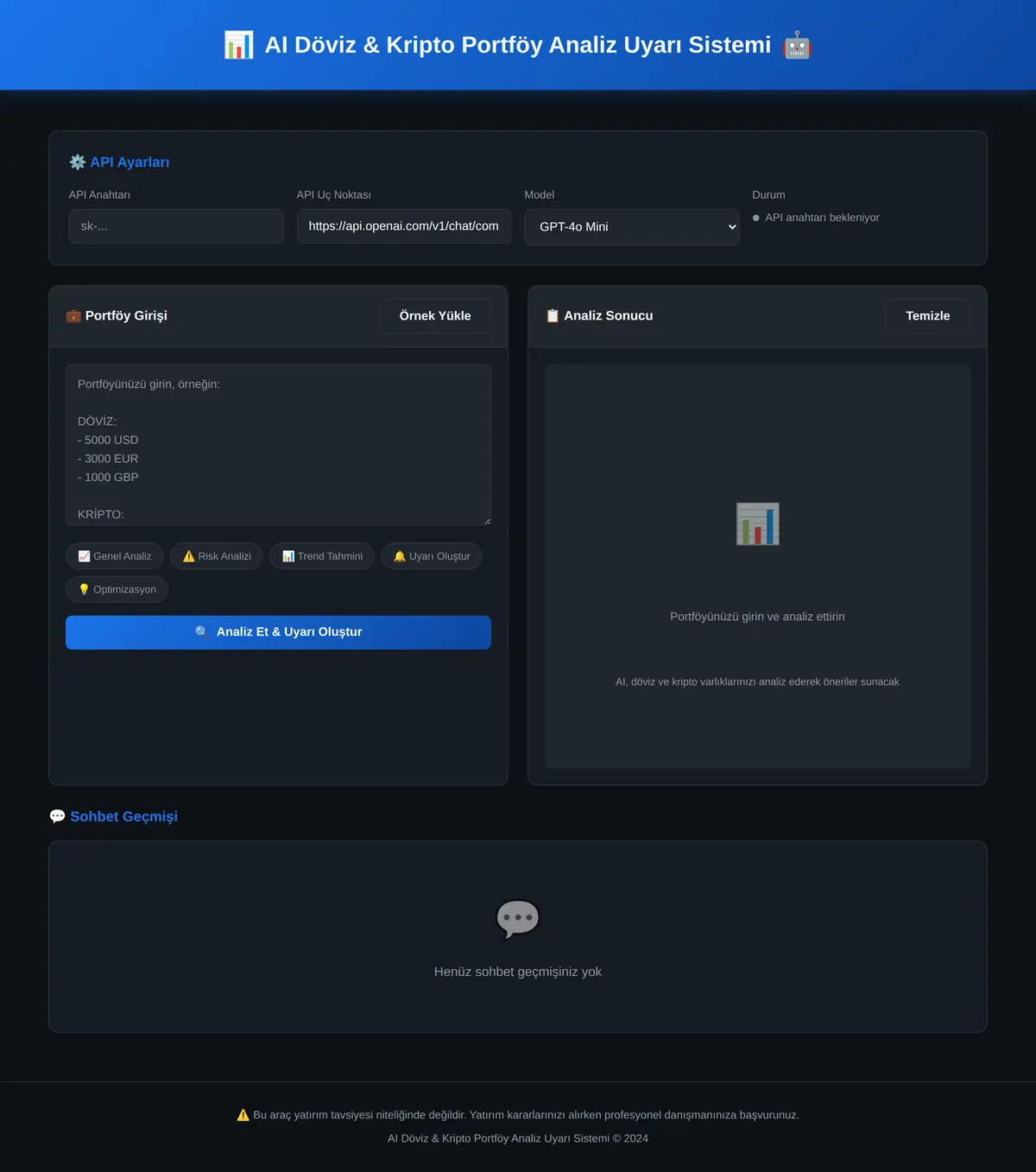Toggle the Genel Analiz chip

coord(115,556)
